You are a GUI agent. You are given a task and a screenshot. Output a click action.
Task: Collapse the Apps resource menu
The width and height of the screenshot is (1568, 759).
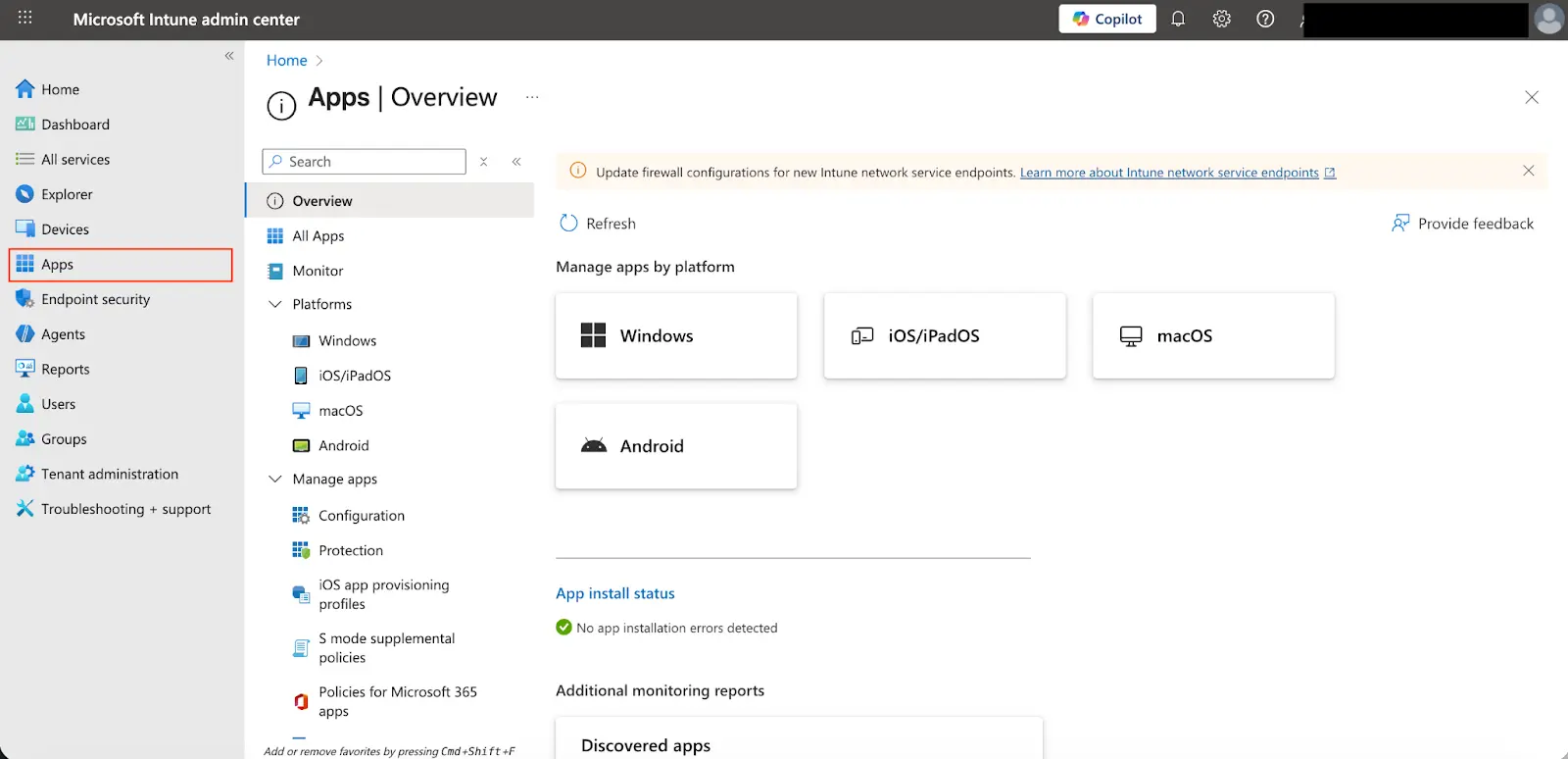coord(516,162)
